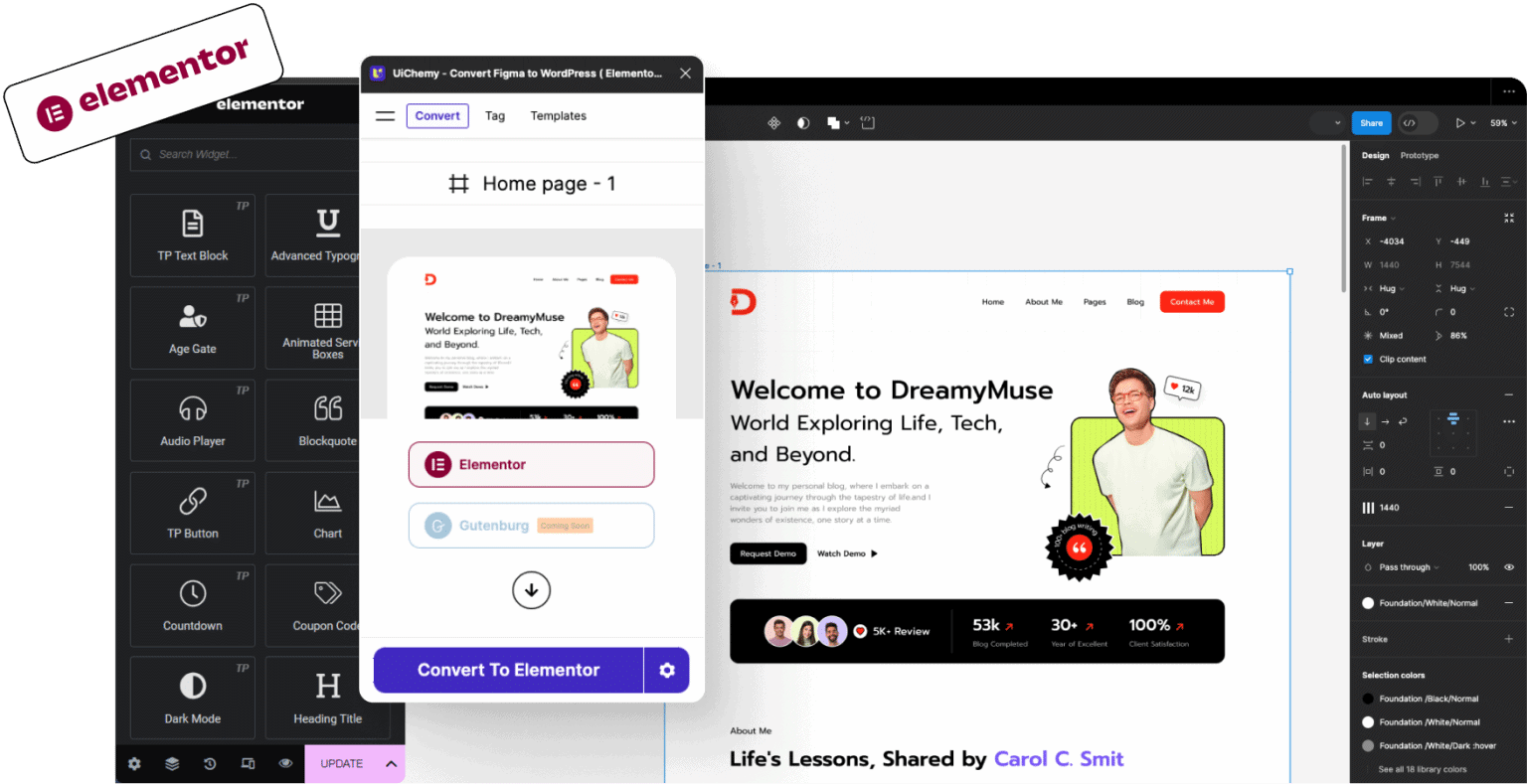Select the Audio Player widget
Image resolution: width=1527 pixels, height=784 pixels.
192,420
